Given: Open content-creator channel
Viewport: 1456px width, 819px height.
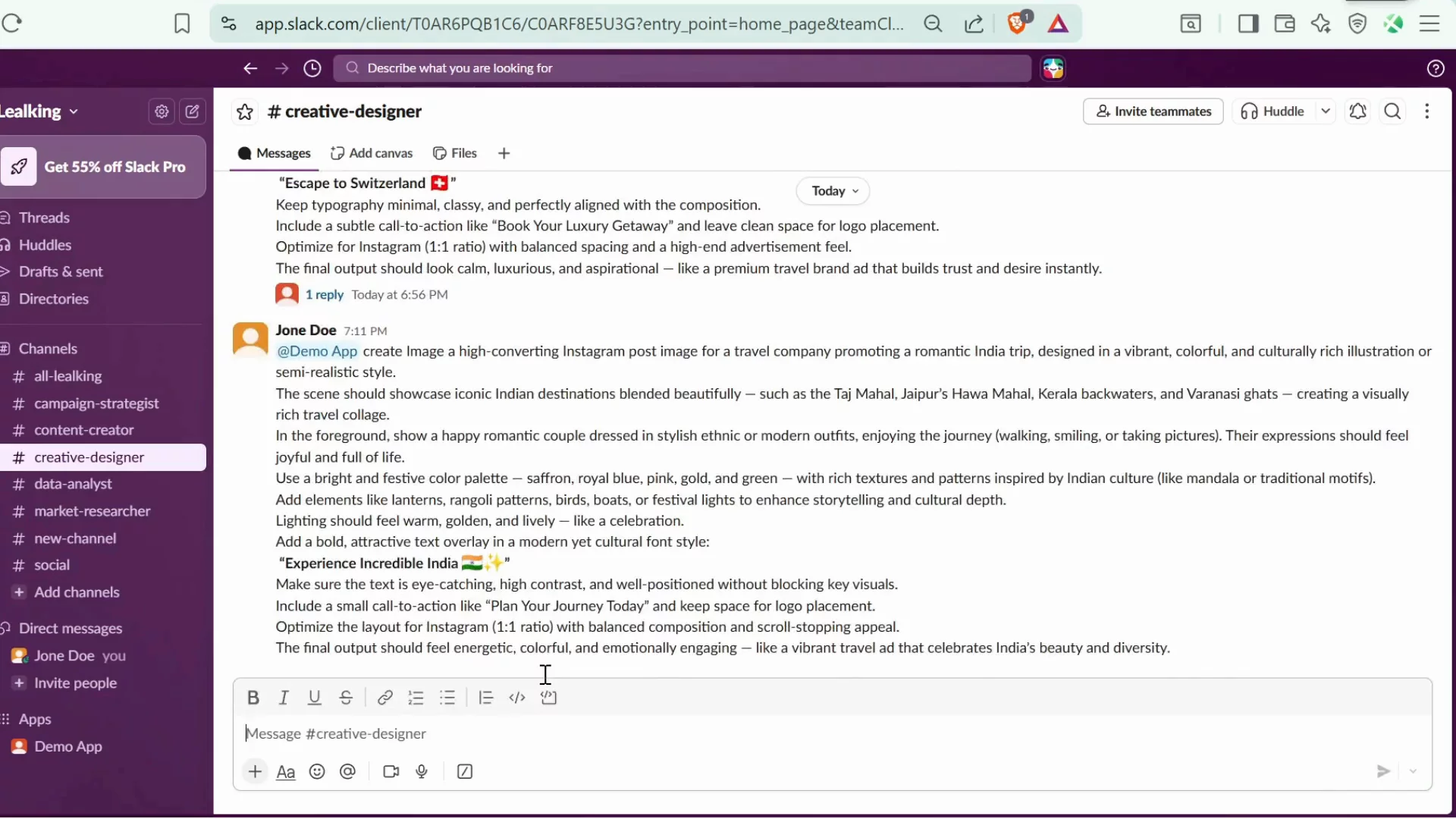Looking at the screenshot, I should click(83, 430).
